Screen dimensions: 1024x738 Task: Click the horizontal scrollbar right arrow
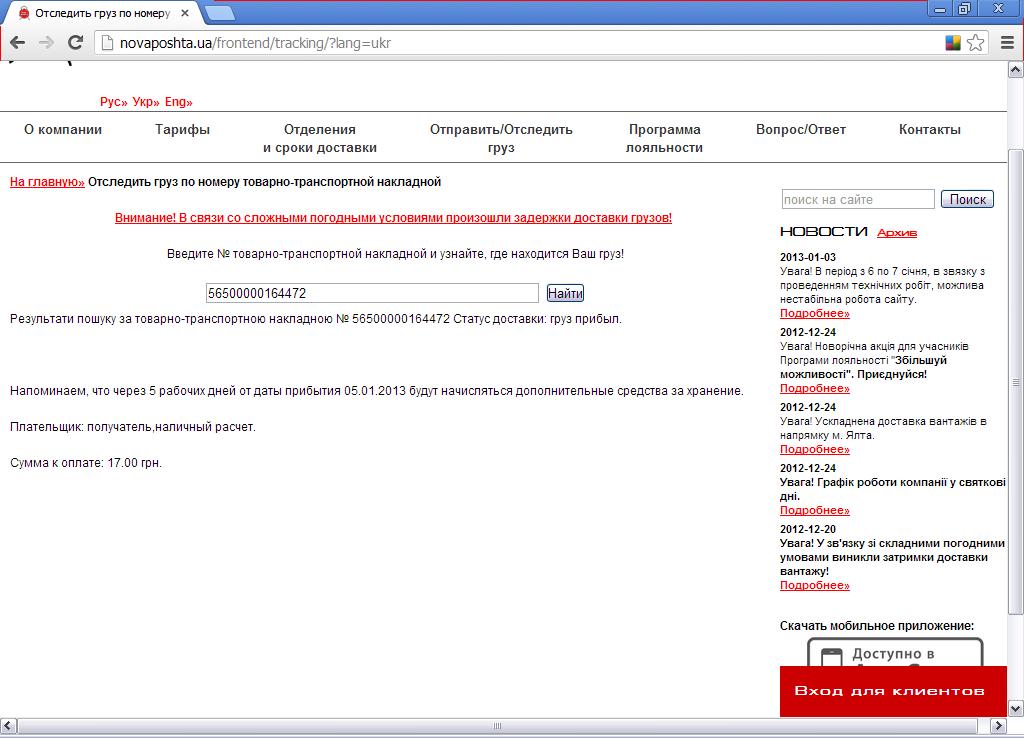coord(999,726)
